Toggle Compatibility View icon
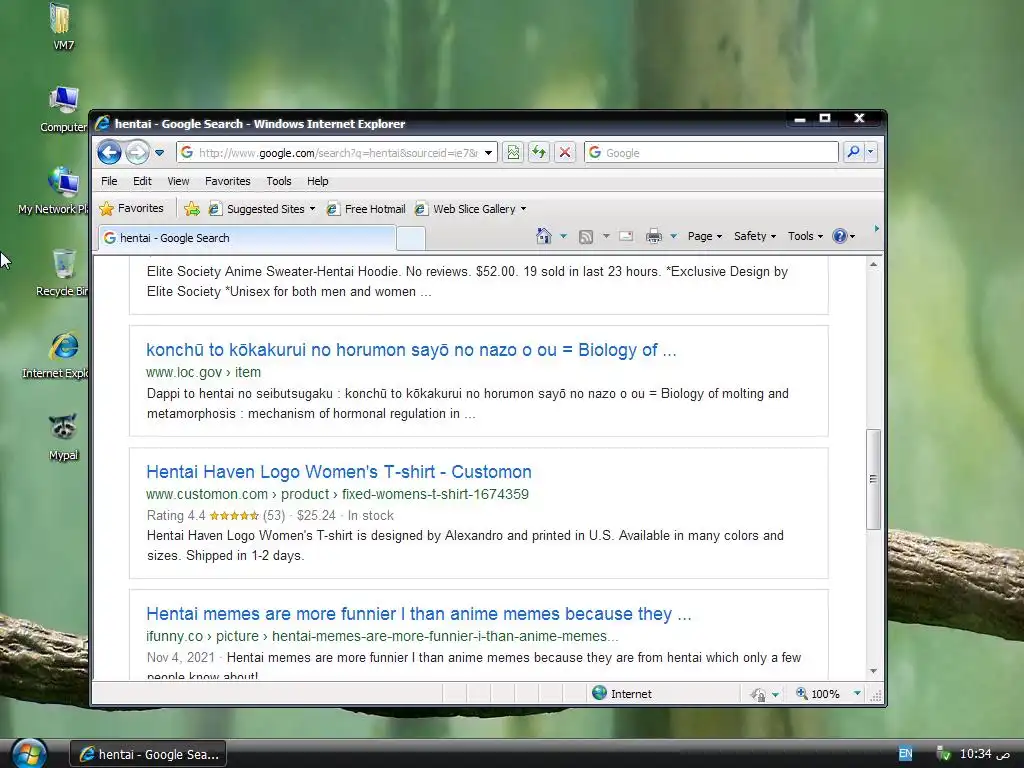This screenshot has height=768, width=1024. (513, 153)
